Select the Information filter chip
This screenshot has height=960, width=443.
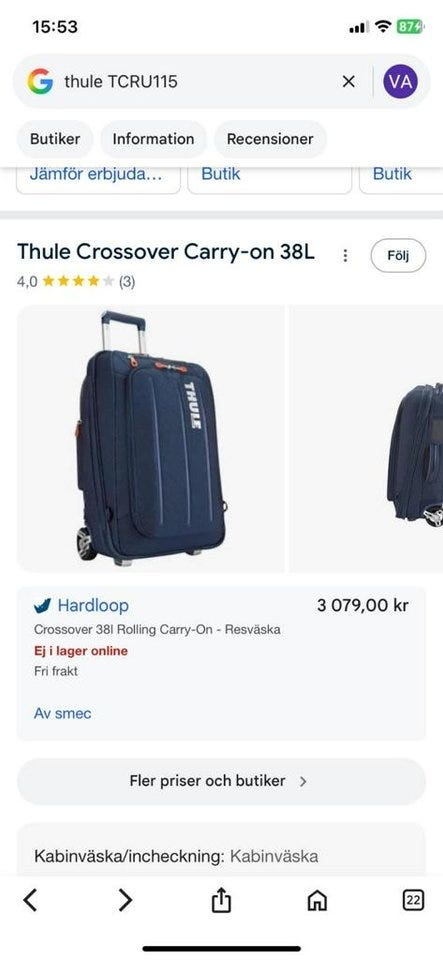154,139
